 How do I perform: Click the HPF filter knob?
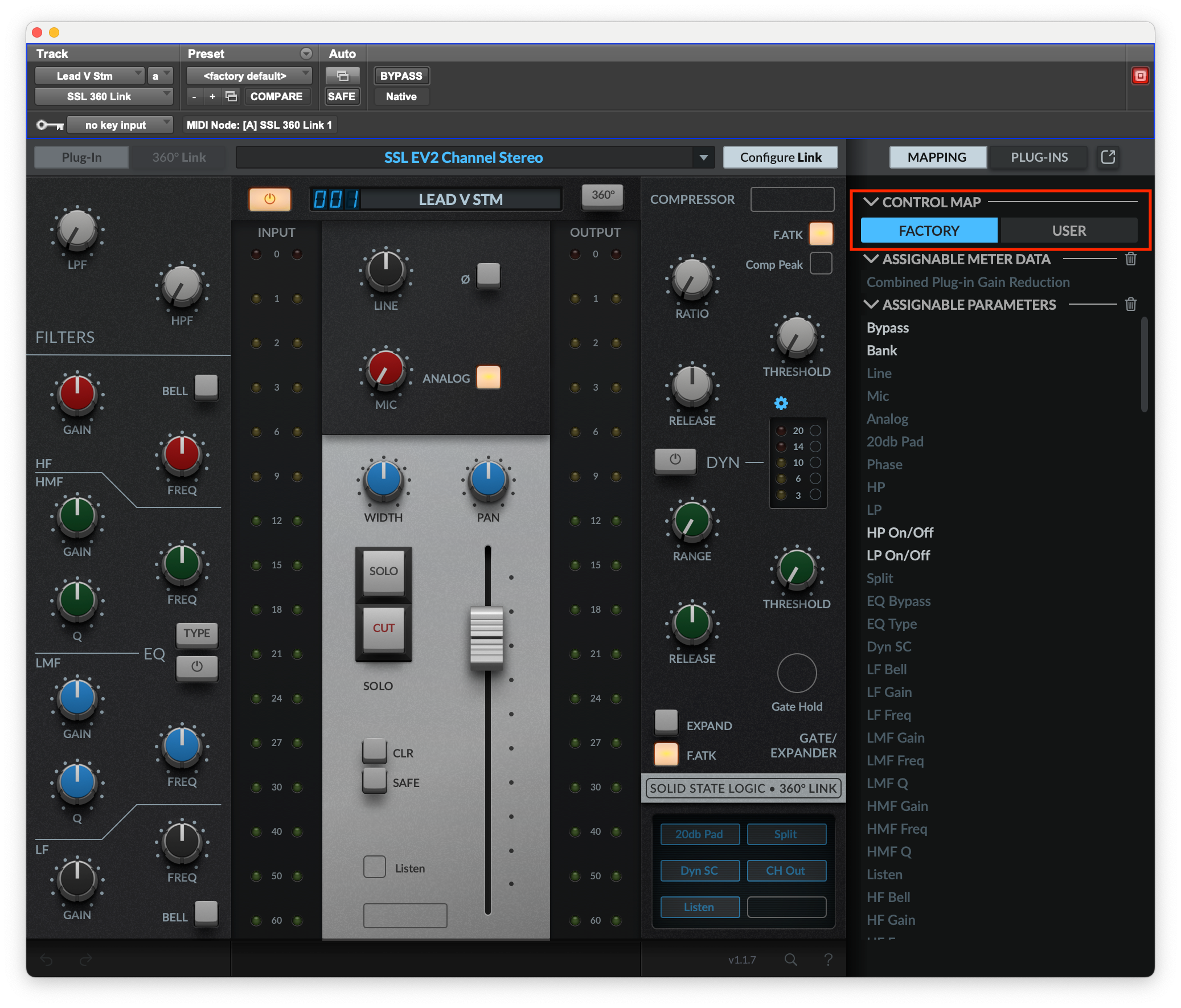click(182, 286)
